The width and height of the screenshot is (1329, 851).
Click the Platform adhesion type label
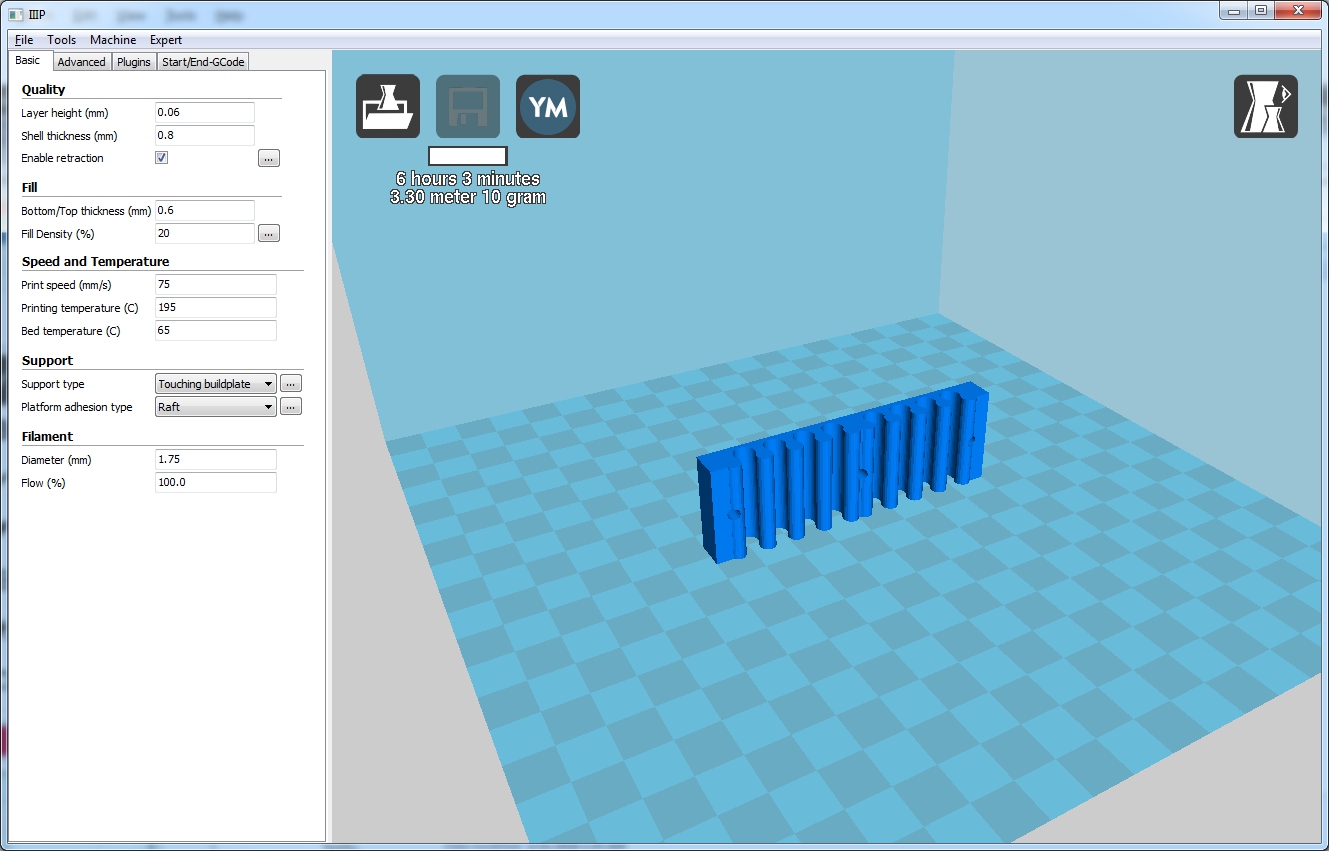[77, 407]
